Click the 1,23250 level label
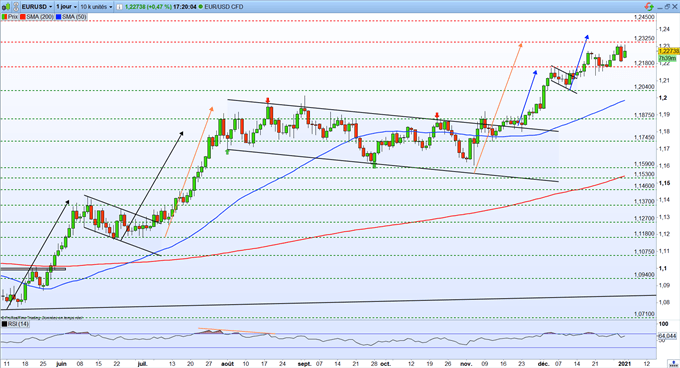 click(644, 39)
